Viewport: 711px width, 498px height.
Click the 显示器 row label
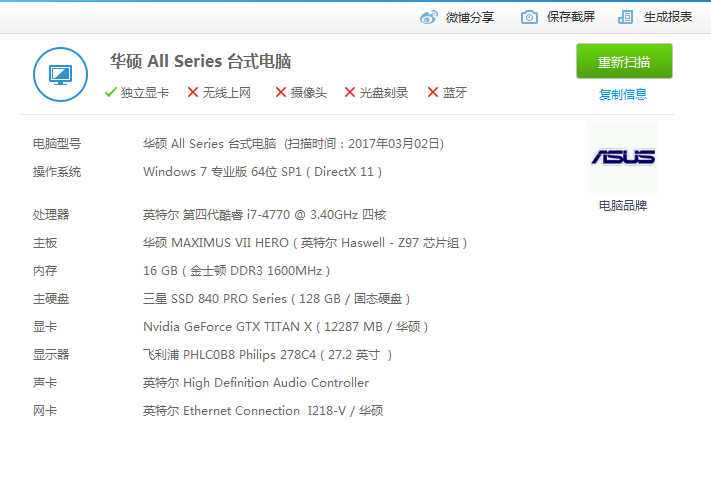pos(51,355)
